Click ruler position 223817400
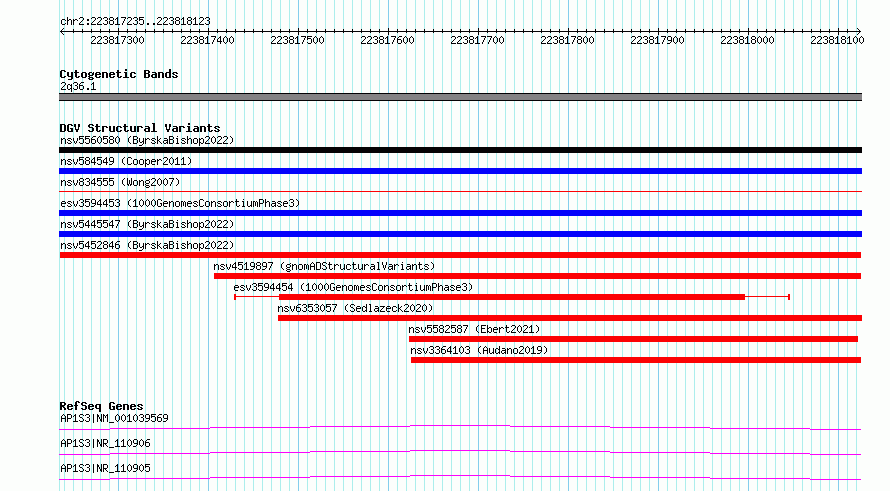The height and width of the screenshot is (491, 890). coord(207,40)
